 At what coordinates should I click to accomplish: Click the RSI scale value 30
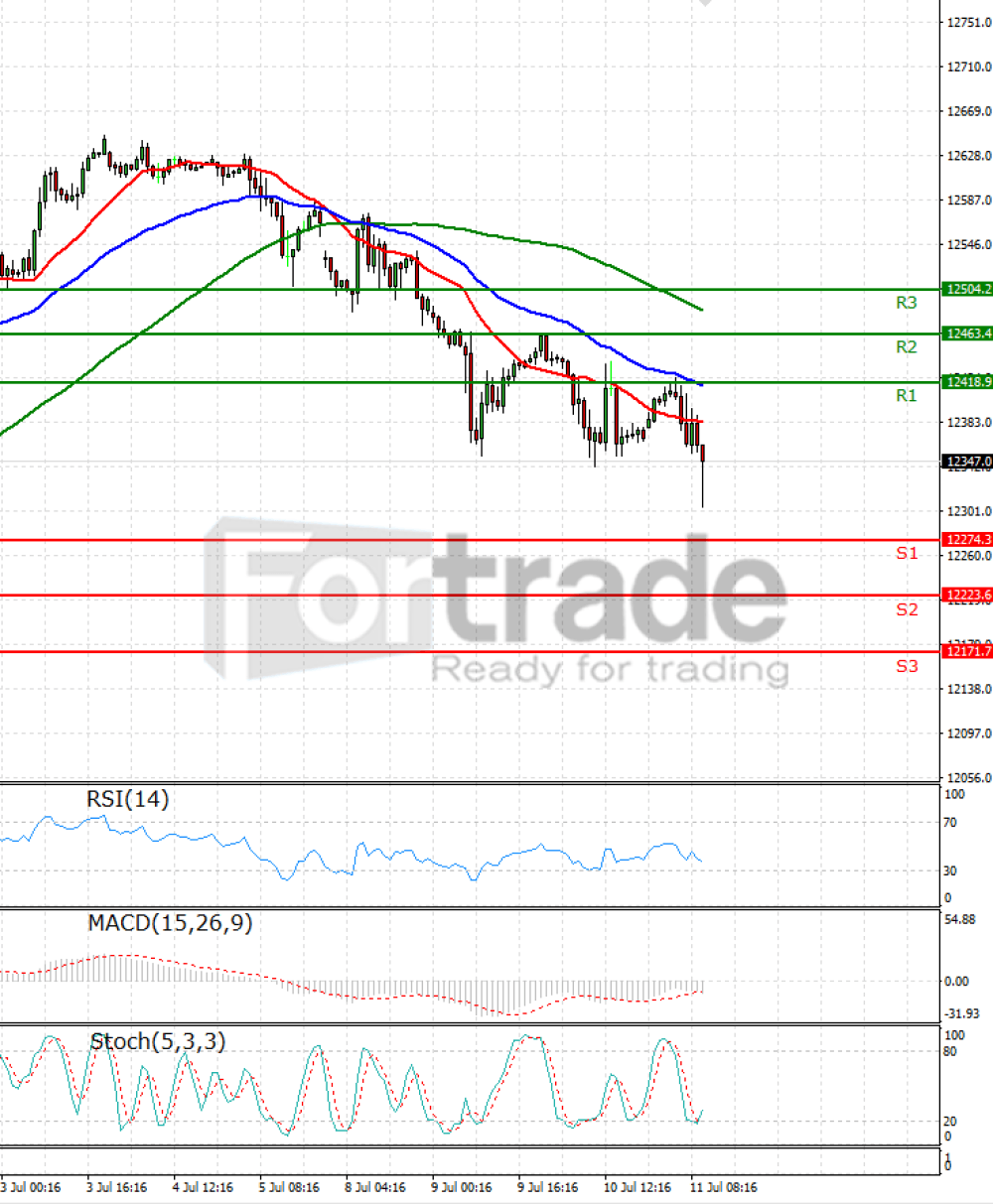(949, 871)
